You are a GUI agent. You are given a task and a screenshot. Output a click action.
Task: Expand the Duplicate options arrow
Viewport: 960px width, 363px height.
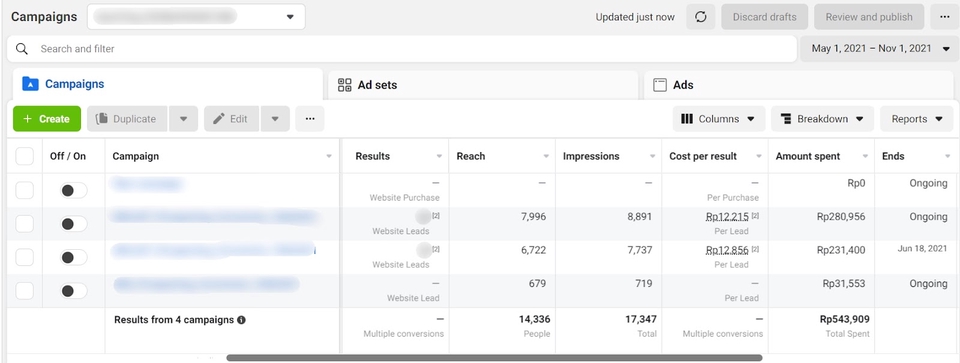click(183, 119)
